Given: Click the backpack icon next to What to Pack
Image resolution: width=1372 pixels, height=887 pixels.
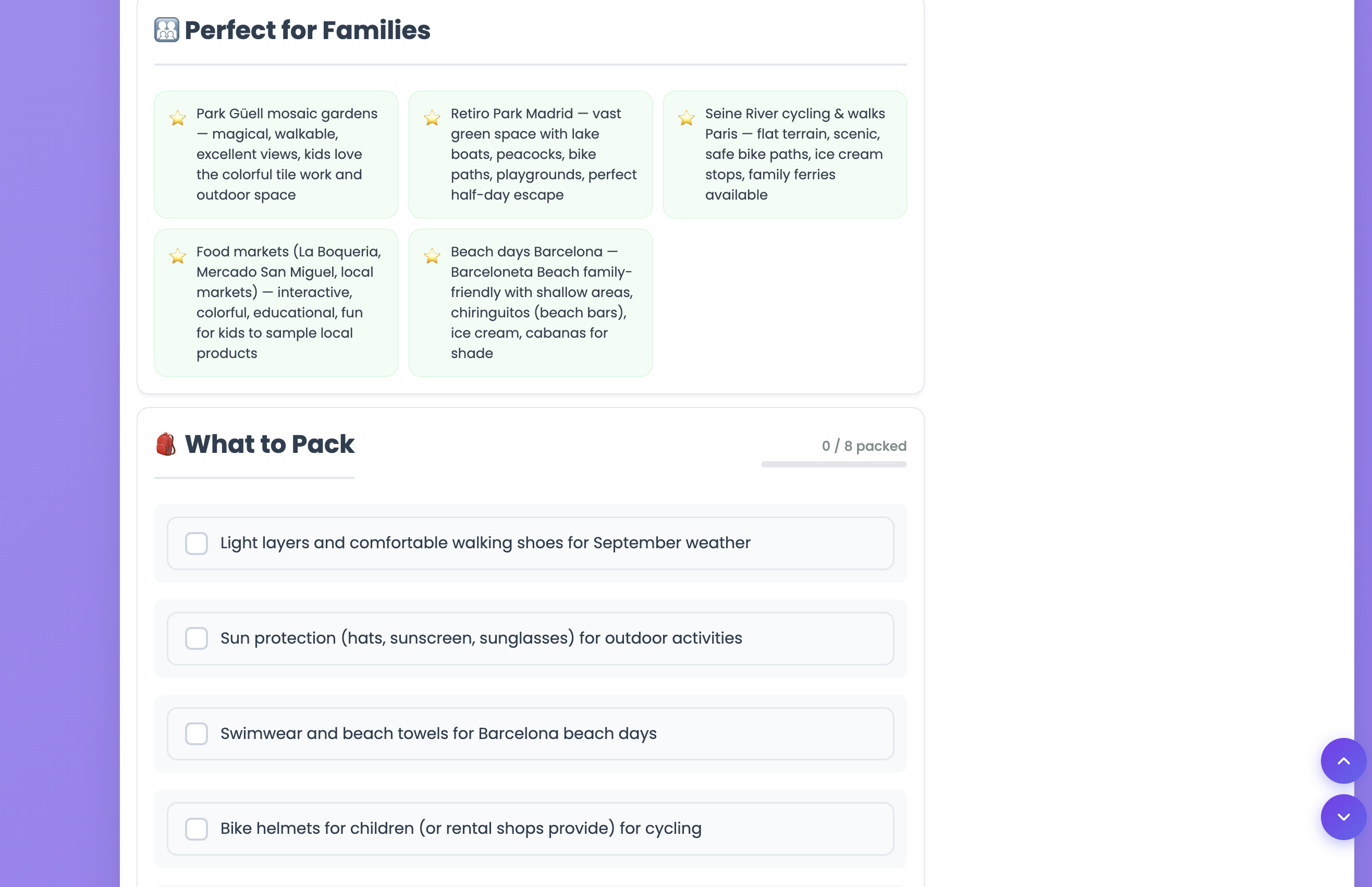Looking at the screenshot, I should tap(166, 444).
